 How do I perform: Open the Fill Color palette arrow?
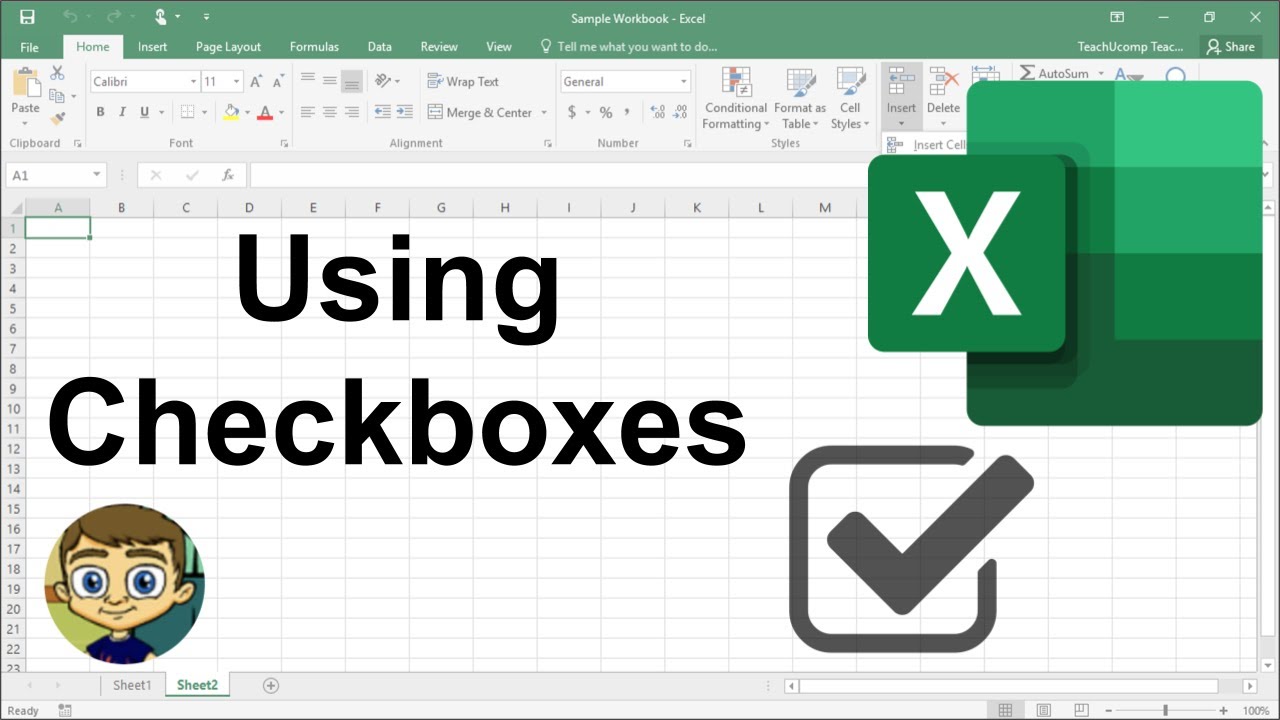coord(247,112)
